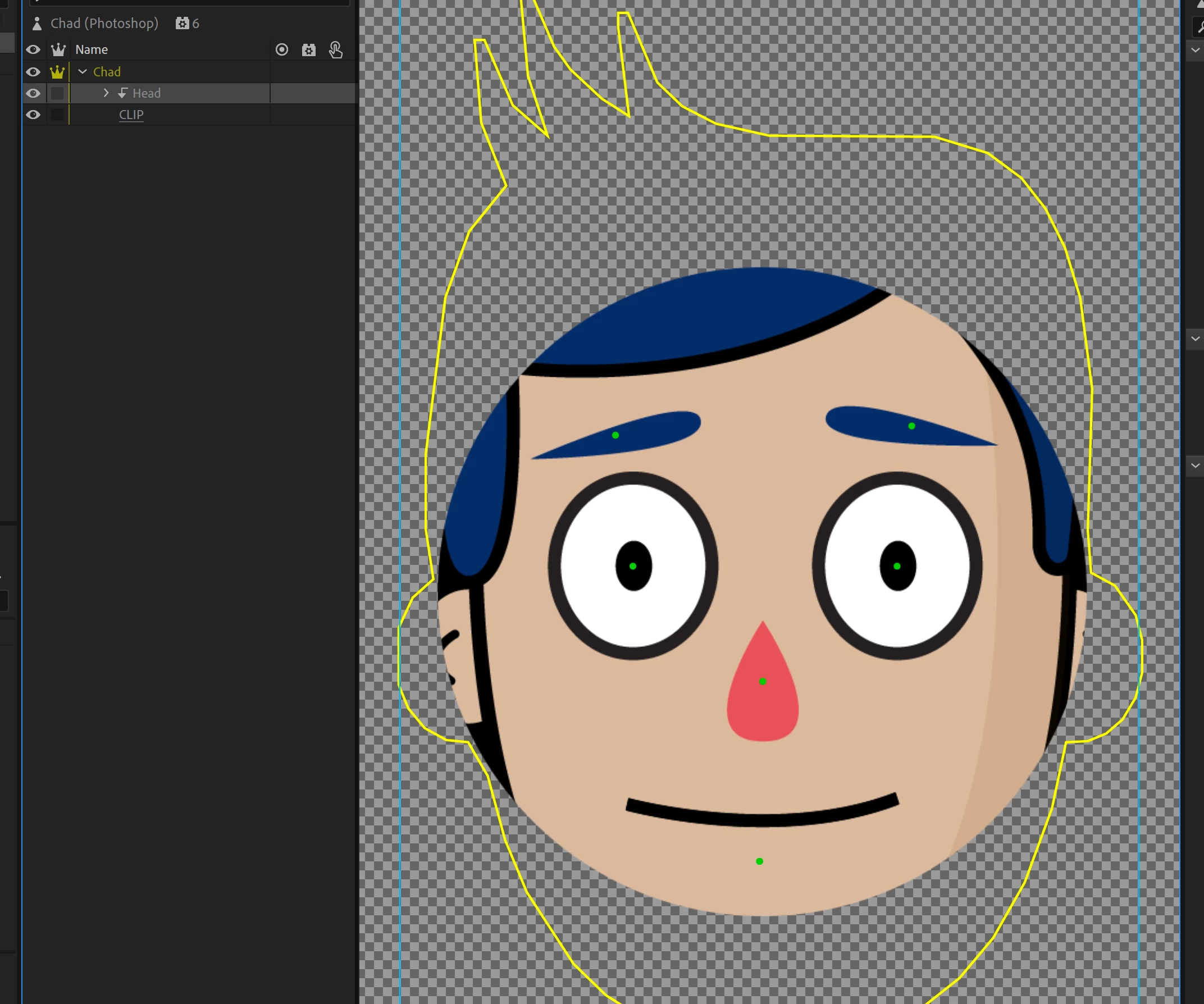Viewport: 1204px width, 1004px height.
Task: Select the CLIP layer name
Action: (131, 115)
